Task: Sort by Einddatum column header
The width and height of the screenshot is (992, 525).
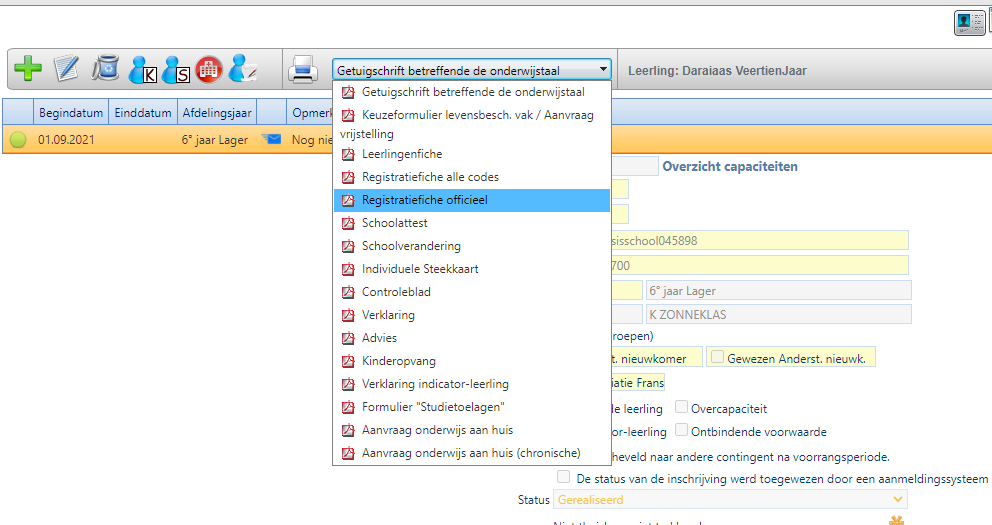Action: [143, 113]
